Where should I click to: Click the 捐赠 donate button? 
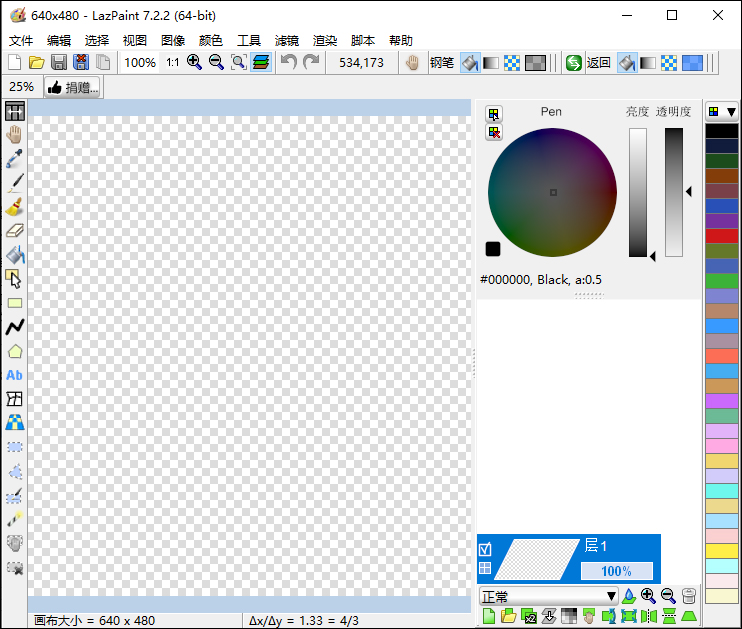coord(72,87)
